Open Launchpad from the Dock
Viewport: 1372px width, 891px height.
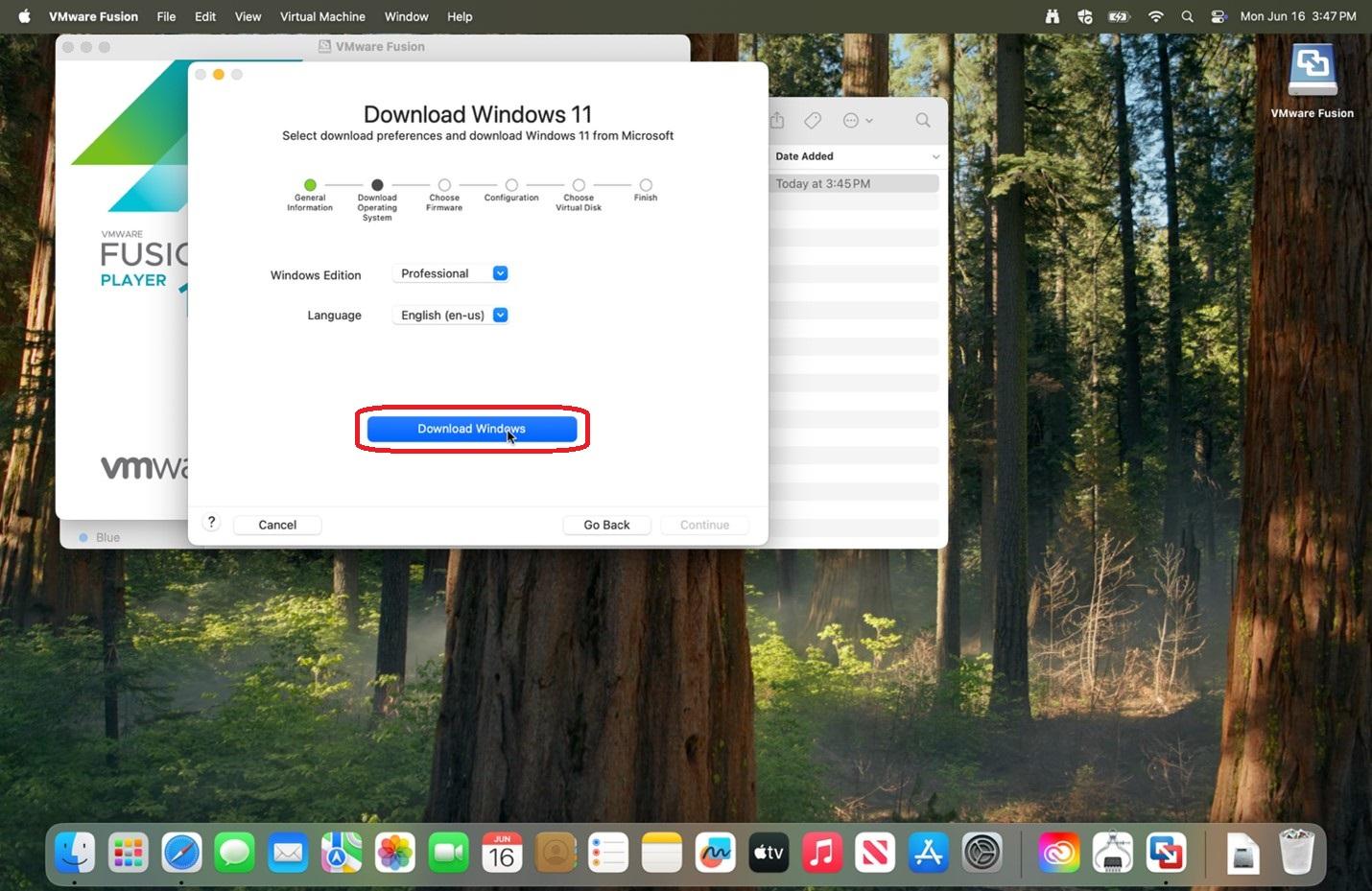click(129, 852)
